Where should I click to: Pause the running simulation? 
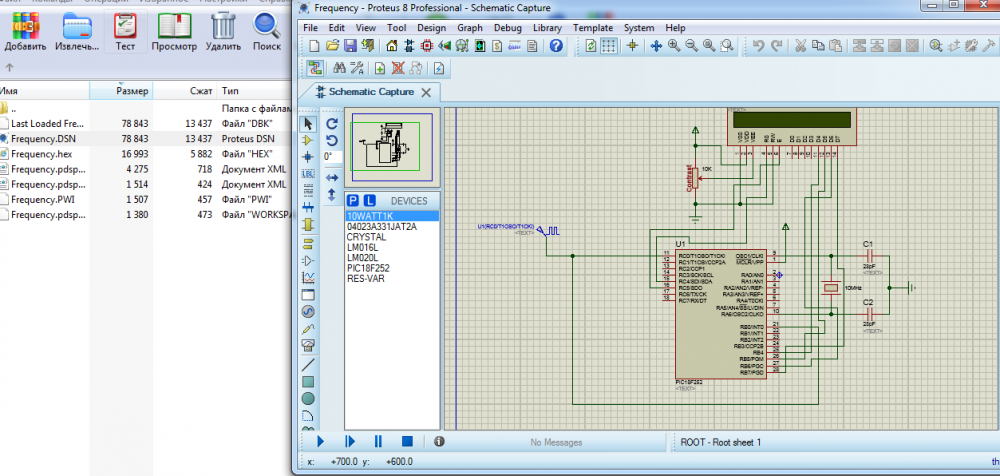click(378, 441)
